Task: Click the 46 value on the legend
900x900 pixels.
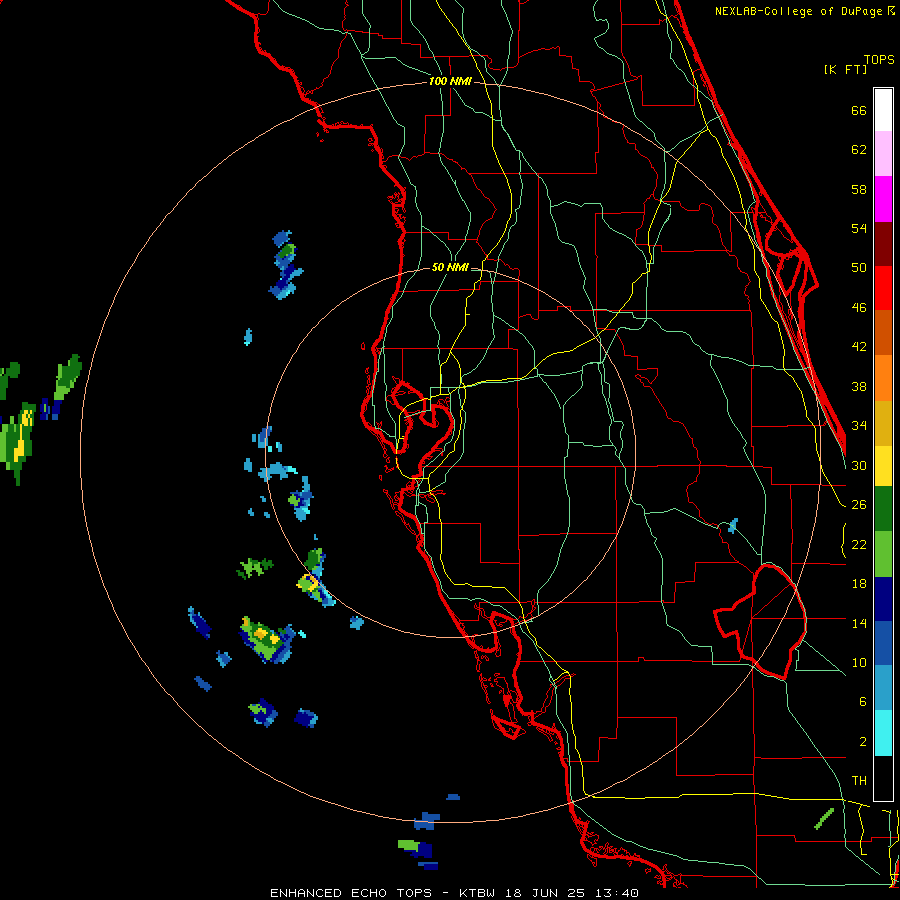Action: click(859, 308)
